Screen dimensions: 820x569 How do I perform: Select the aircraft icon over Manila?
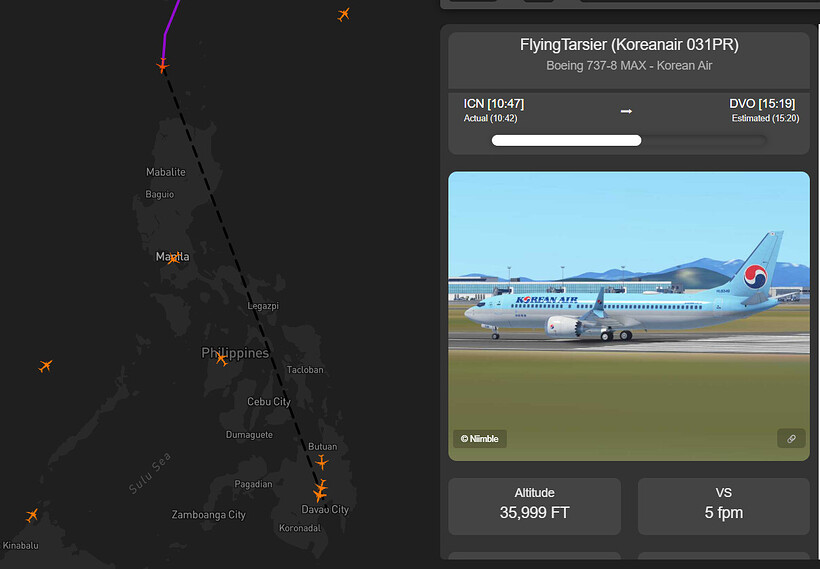coord(174,258)
